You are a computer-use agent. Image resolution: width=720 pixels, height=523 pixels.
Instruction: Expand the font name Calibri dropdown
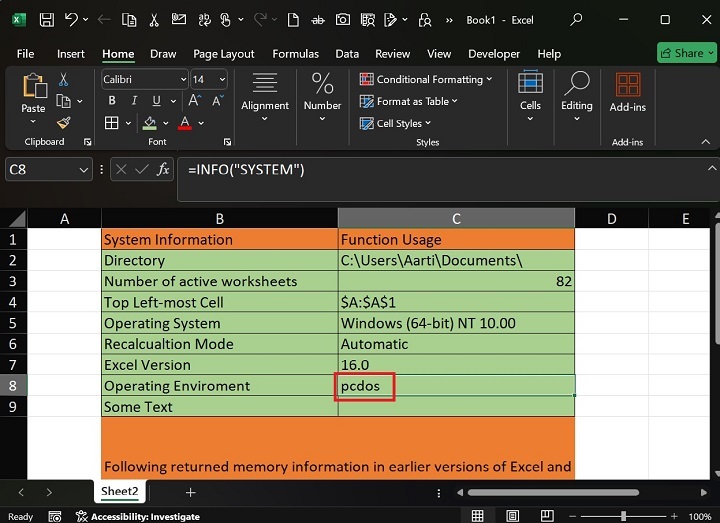pos(183,80)
